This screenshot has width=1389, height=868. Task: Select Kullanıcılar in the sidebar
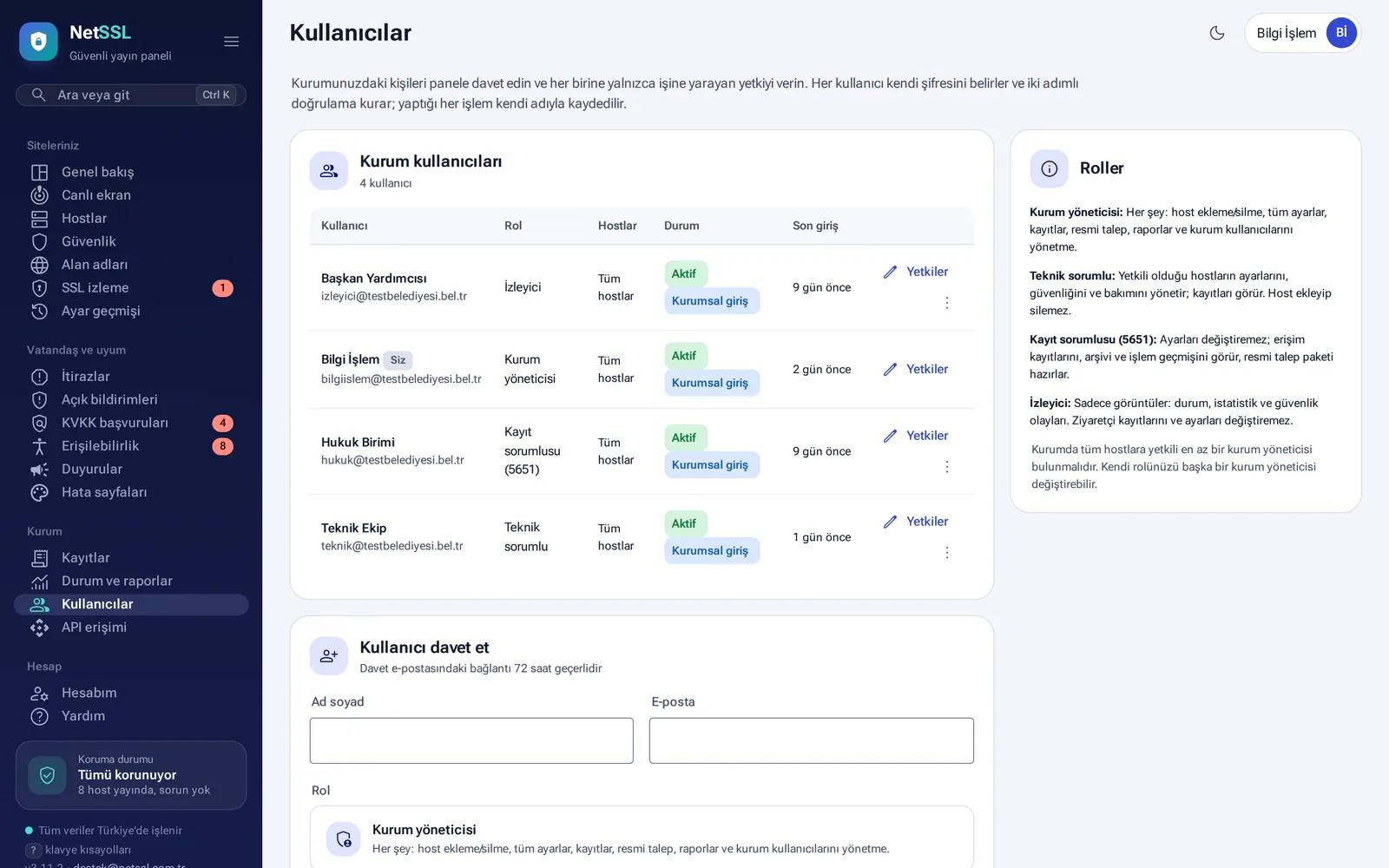(131, 604)
